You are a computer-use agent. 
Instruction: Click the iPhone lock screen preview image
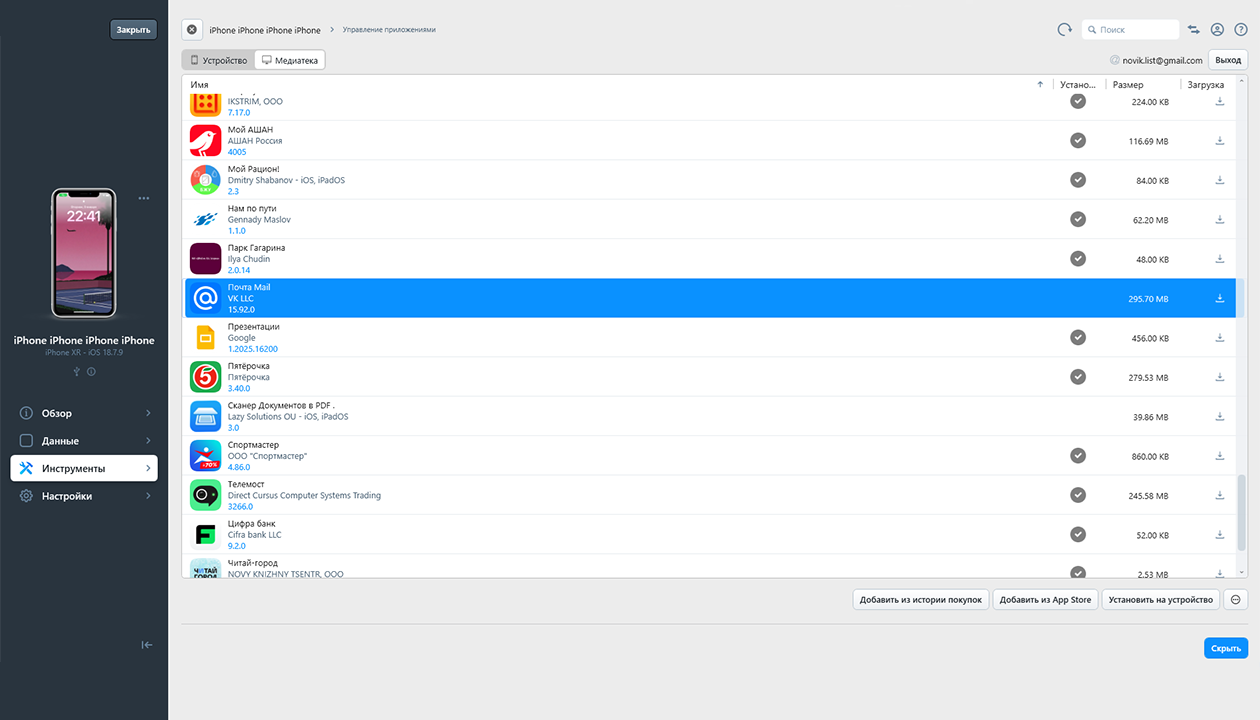pyautogui.click(x=84, y=253)
